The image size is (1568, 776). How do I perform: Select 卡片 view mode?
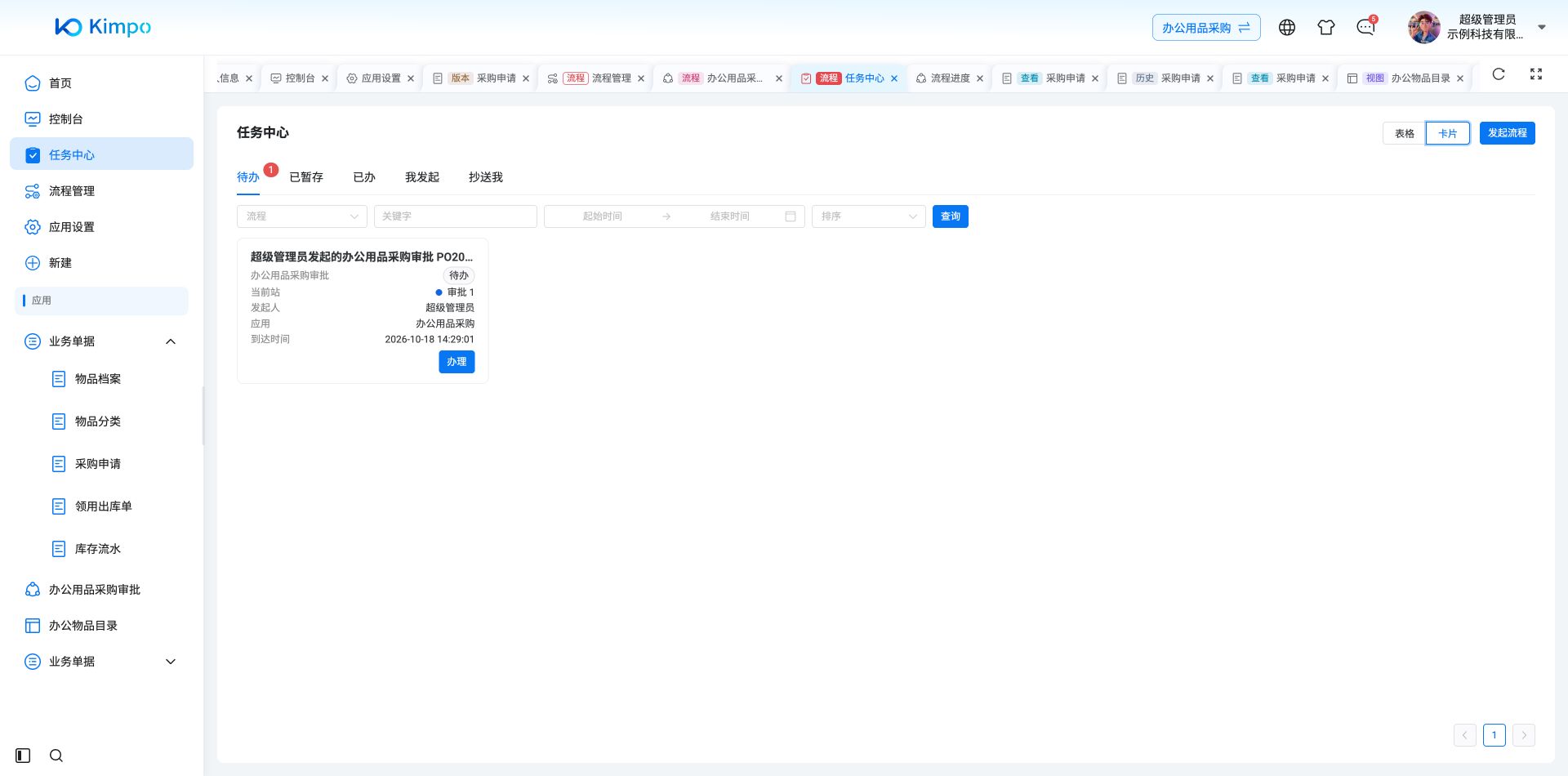[1448, 133]
